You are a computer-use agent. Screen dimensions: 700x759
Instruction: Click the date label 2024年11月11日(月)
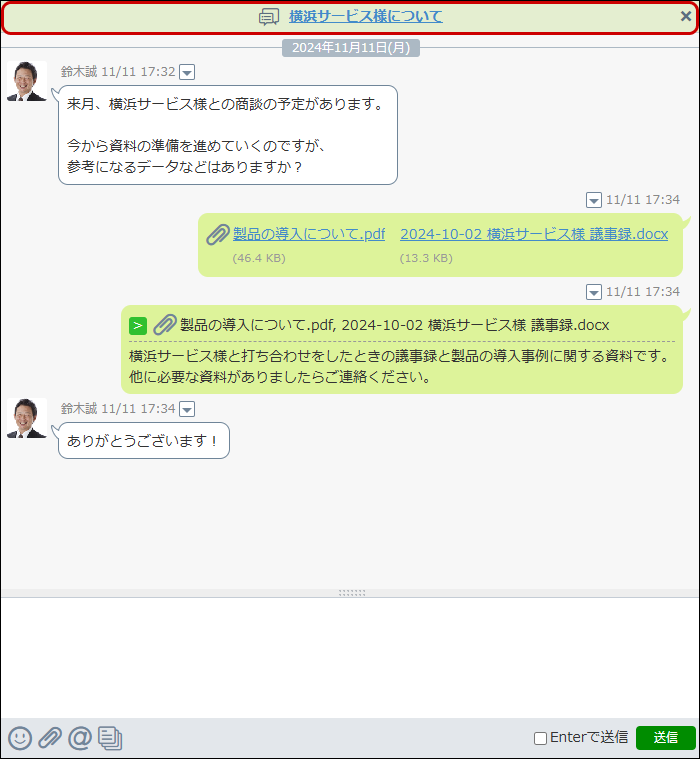pos(351,48)
